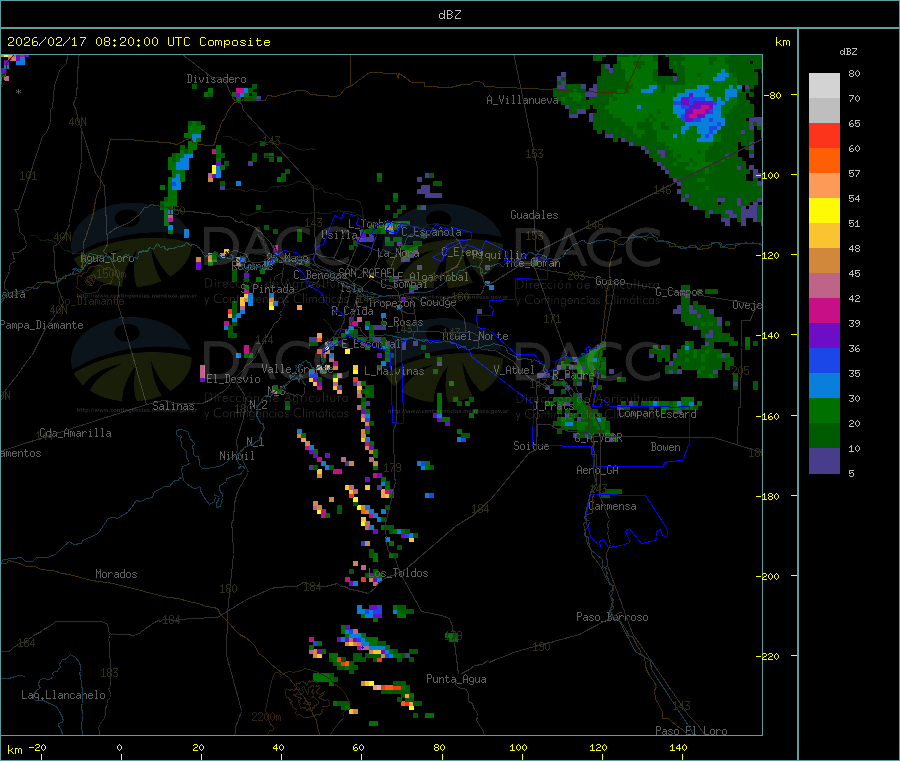Click the light gray 70-80 dBZ swatch
900x761 pixels.
[x=824, y=86]
